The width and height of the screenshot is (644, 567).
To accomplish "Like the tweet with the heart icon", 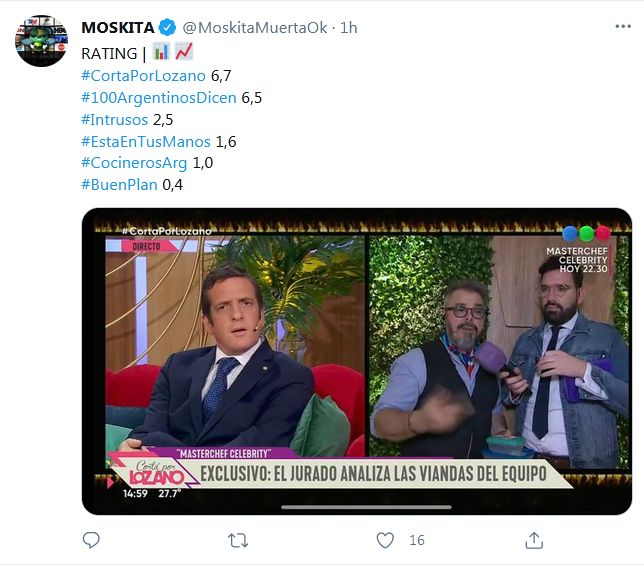I will point(385,540).
